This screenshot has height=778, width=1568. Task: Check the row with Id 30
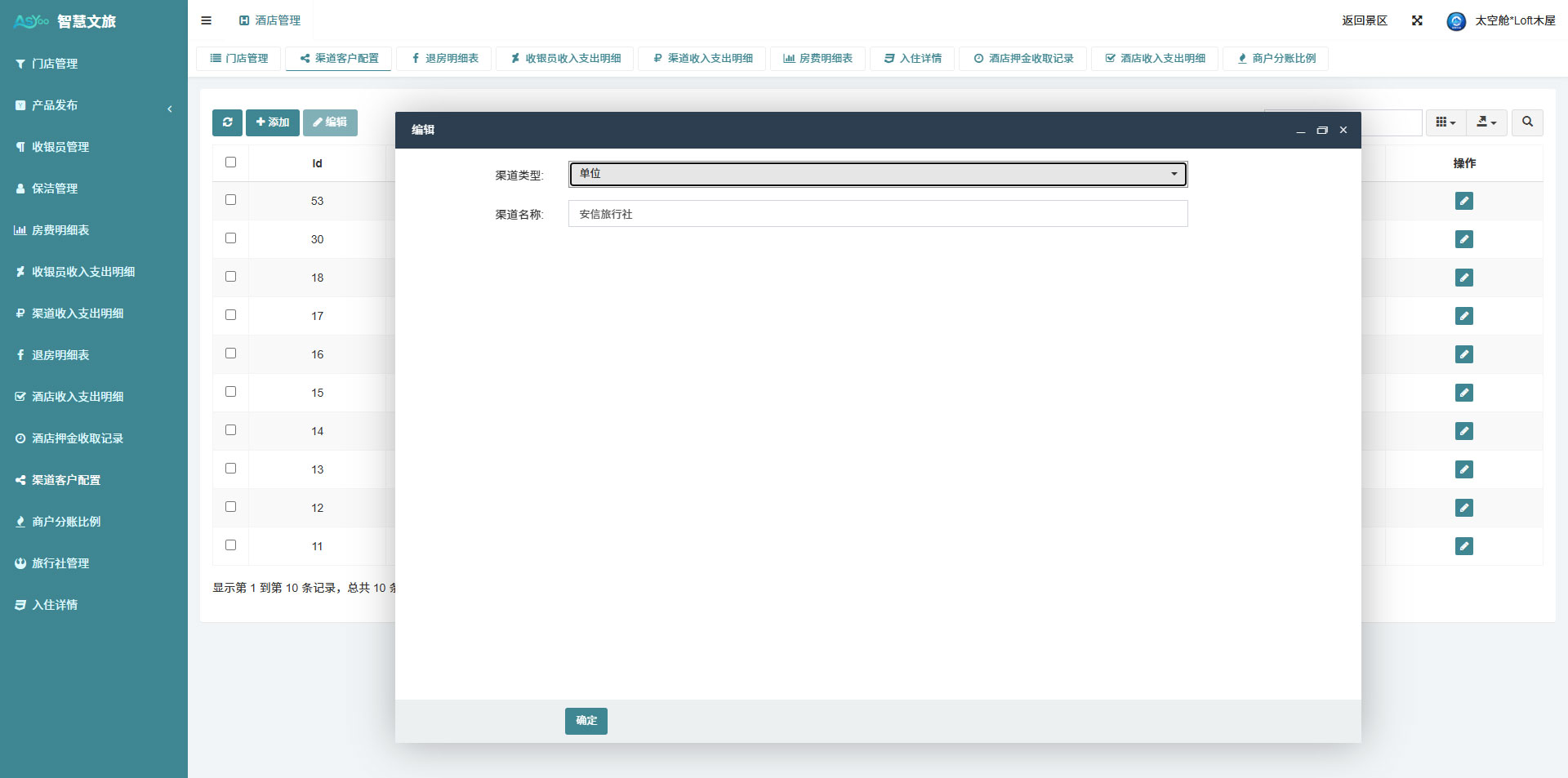click(x=230, y=238)
